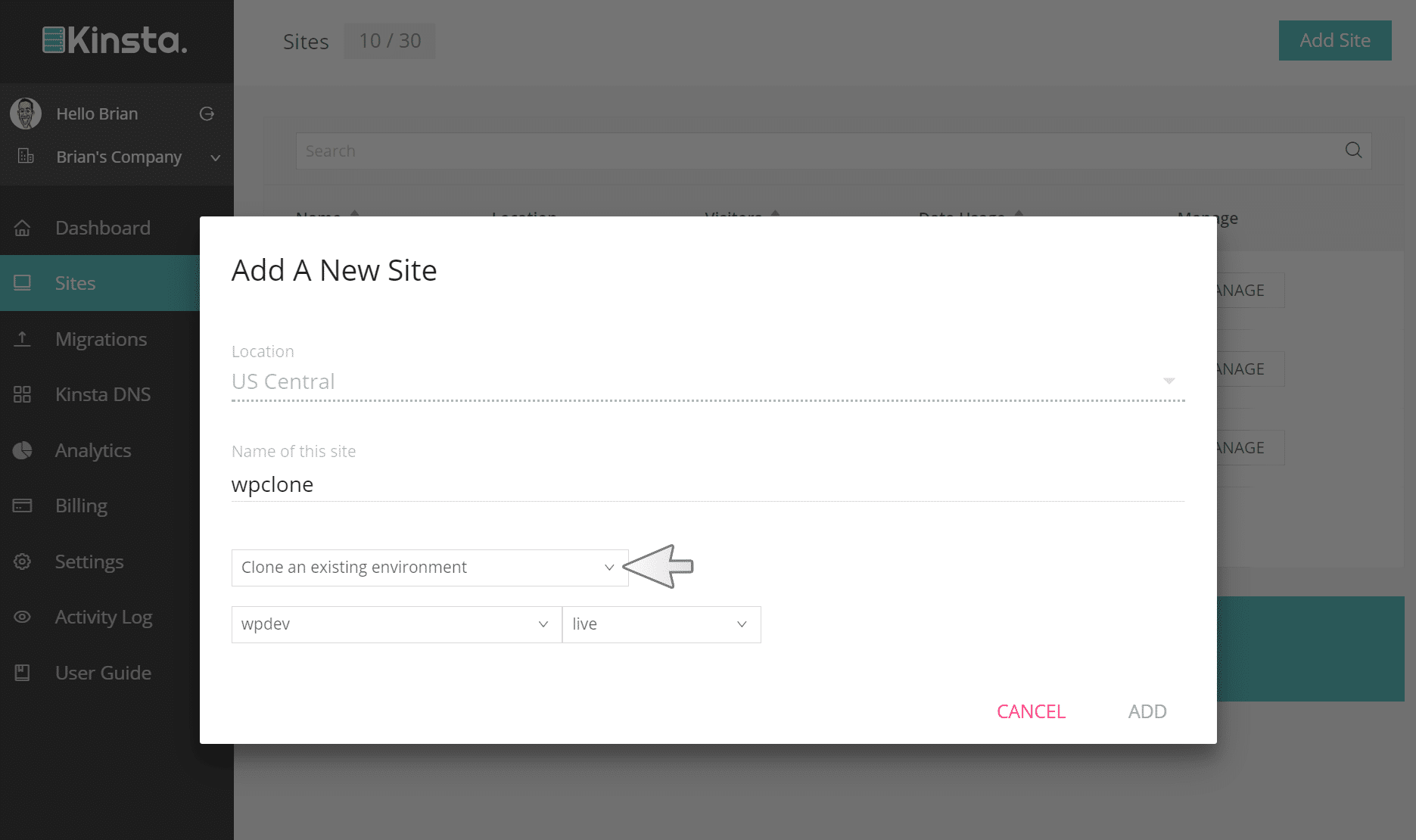Open the Migrations section
The width and height of the screenshot is (1416, 840).
tap(101, 339)
